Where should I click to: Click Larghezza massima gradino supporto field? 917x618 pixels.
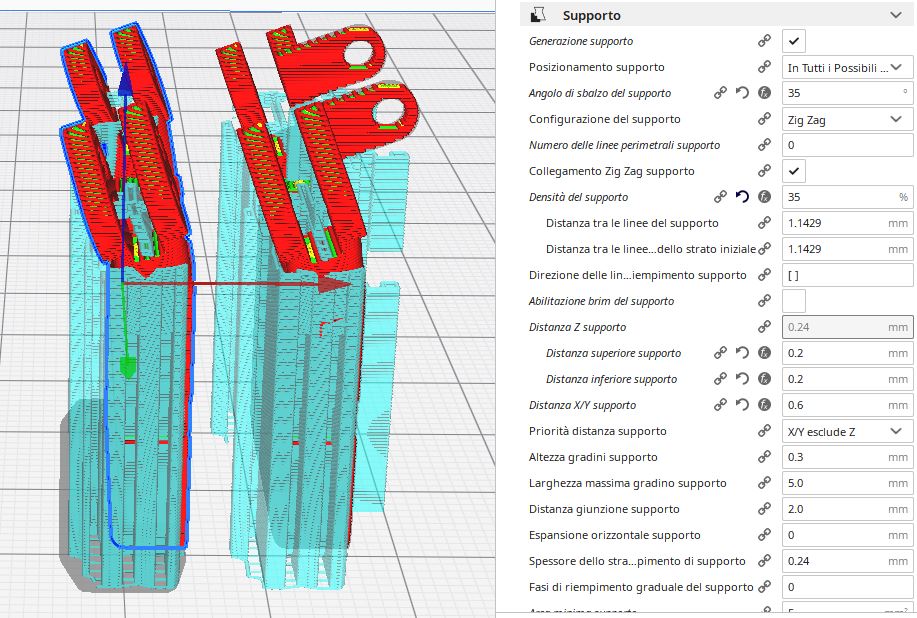(847, 484)
